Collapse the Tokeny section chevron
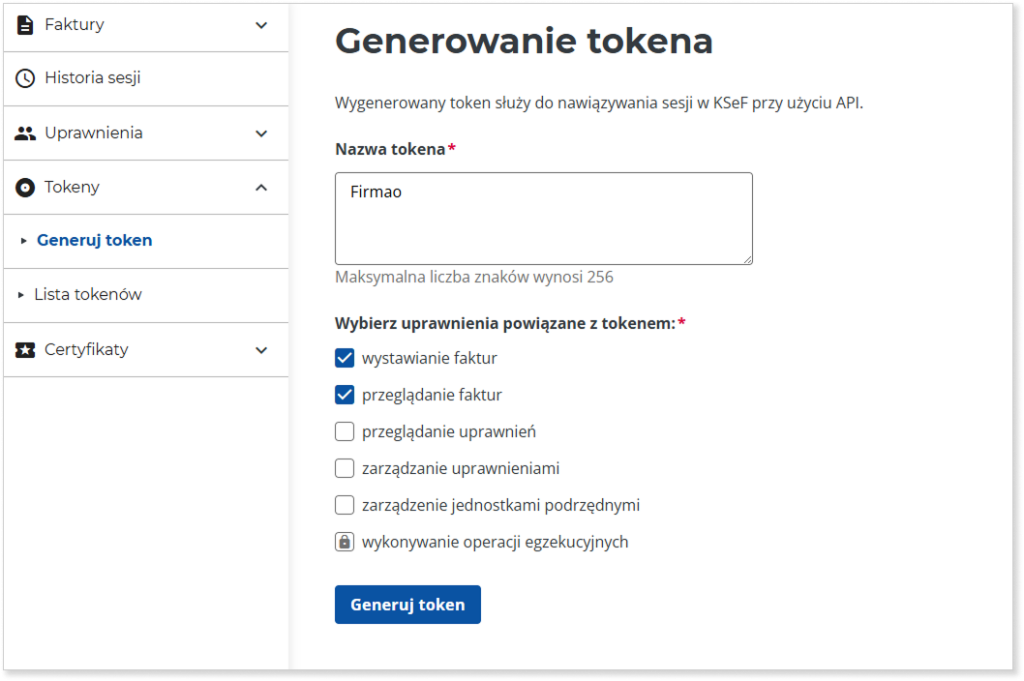The image size is (1024, 681). [261, 187]
